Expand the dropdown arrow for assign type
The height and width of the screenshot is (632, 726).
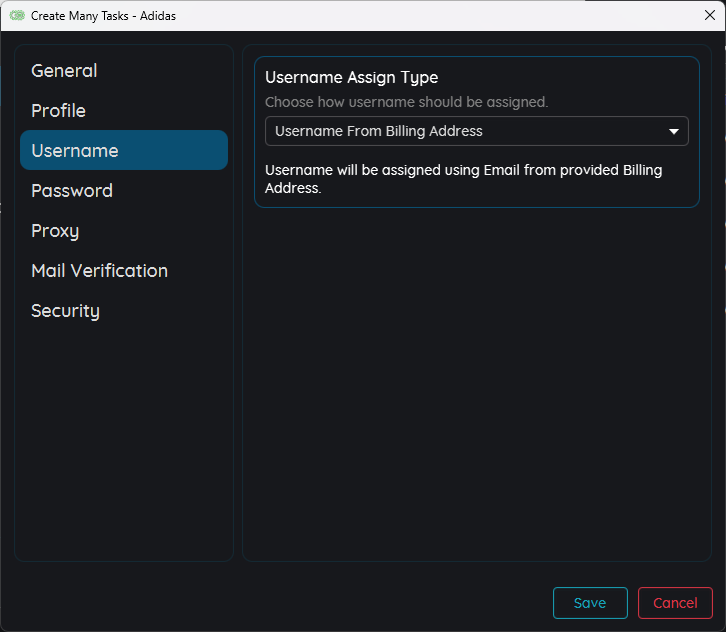(x=674, y=131)
